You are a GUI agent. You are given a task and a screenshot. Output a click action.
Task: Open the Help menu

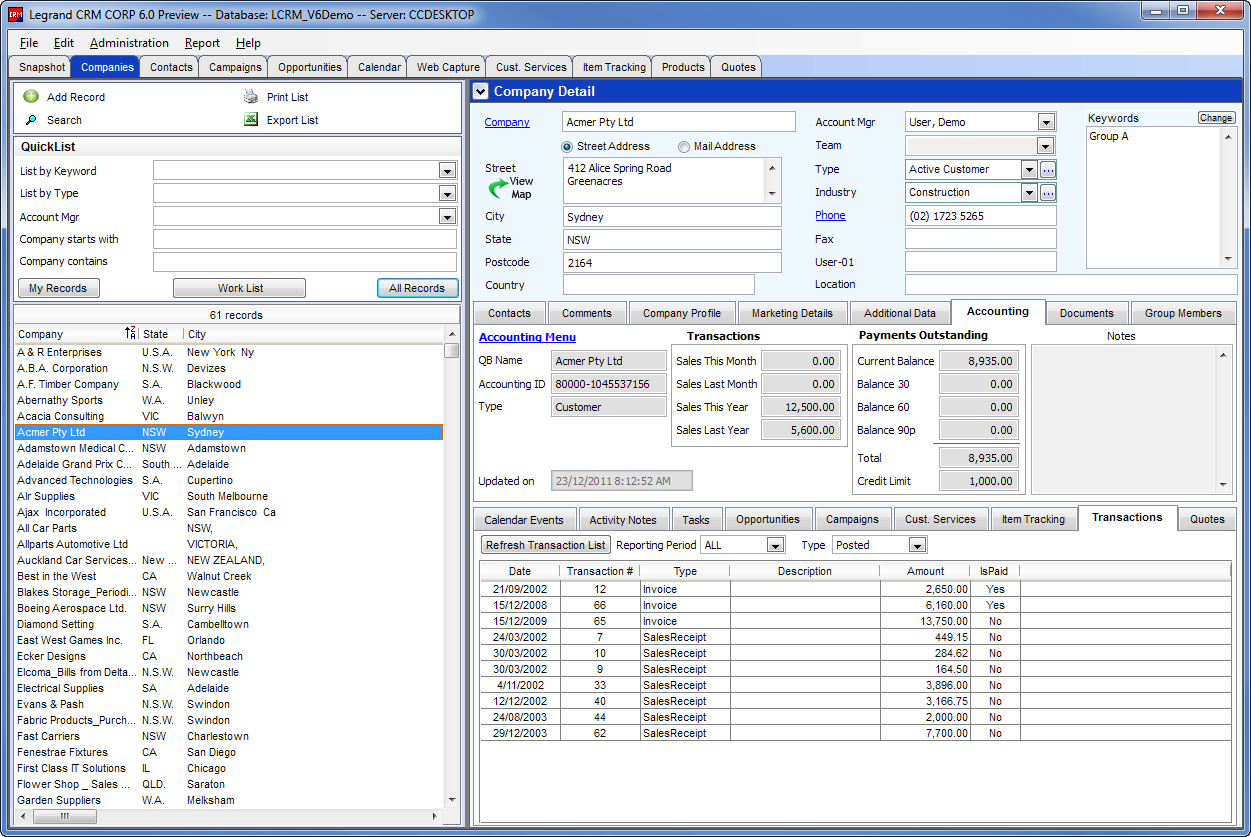(248, 43)
